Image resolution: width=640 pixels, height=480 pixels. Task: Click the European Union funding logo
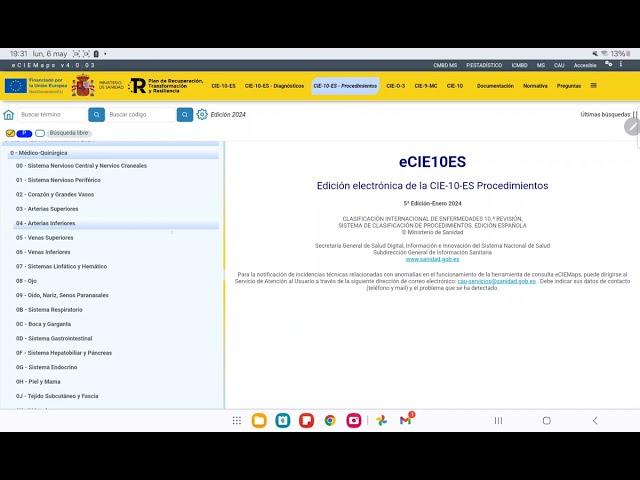tap(36, 86)
